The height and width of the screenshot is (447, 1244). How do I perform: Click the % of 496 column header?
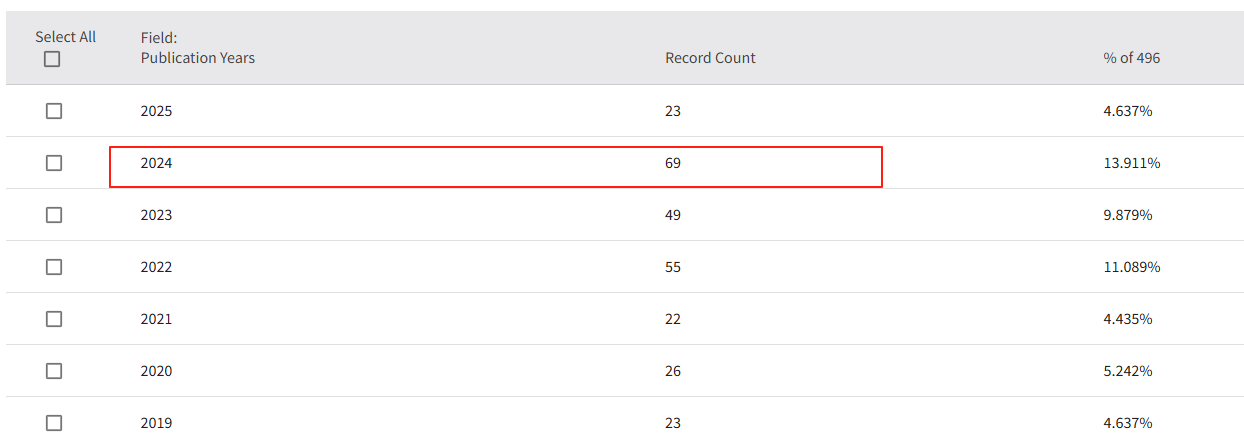coord(1131,58)
